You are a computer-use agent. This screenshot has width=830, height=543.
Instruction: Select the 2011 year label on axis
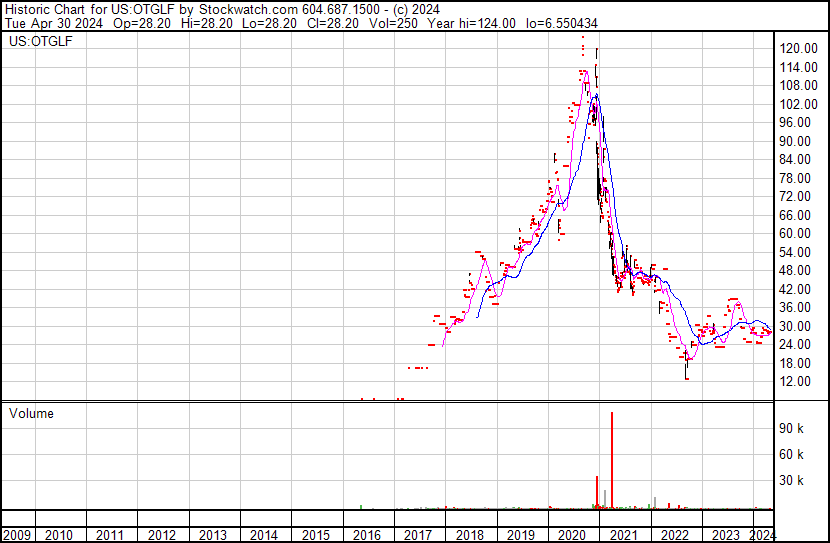tap(110, 535)
